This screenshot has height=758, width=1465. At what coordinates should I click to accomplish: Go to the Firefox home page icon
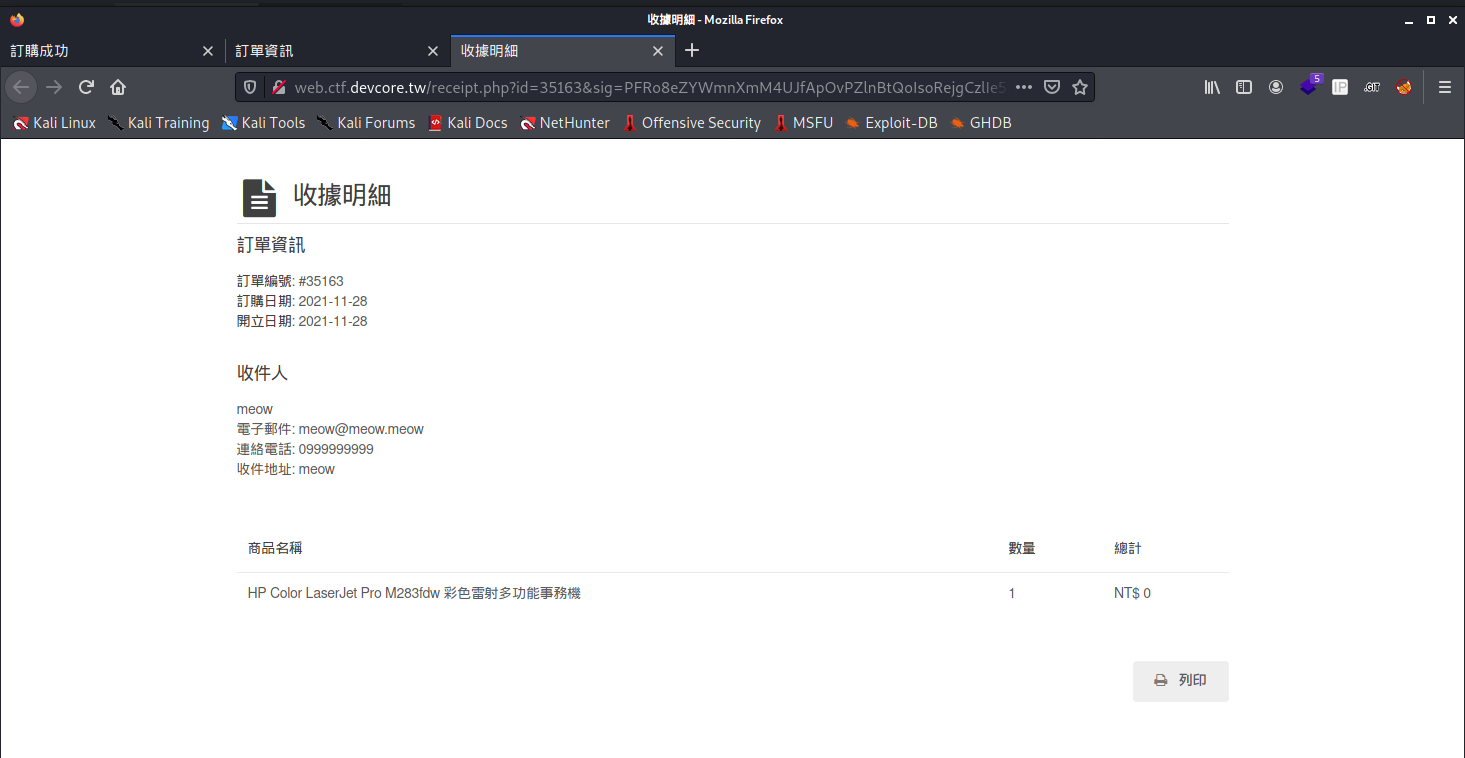click(x=118, y=87)
